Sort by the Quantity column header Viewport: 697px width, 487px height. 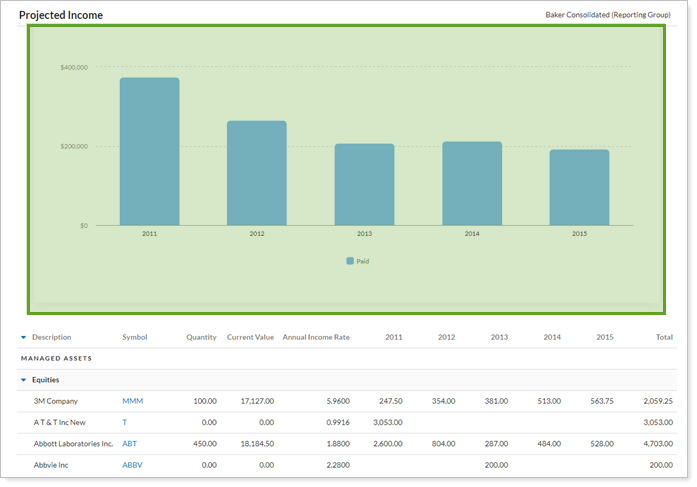pyautogui.click(x=201, y=338)
